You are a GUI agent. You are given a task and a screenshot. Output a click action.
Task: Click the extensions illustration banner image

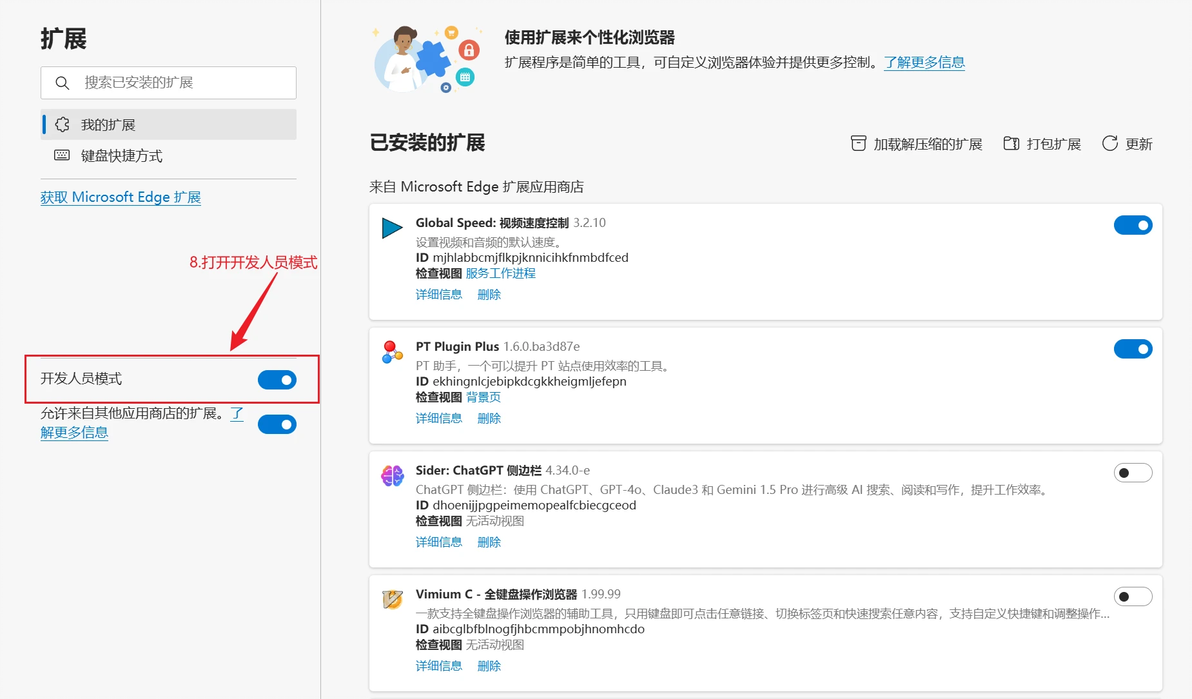tap(427, 59)
